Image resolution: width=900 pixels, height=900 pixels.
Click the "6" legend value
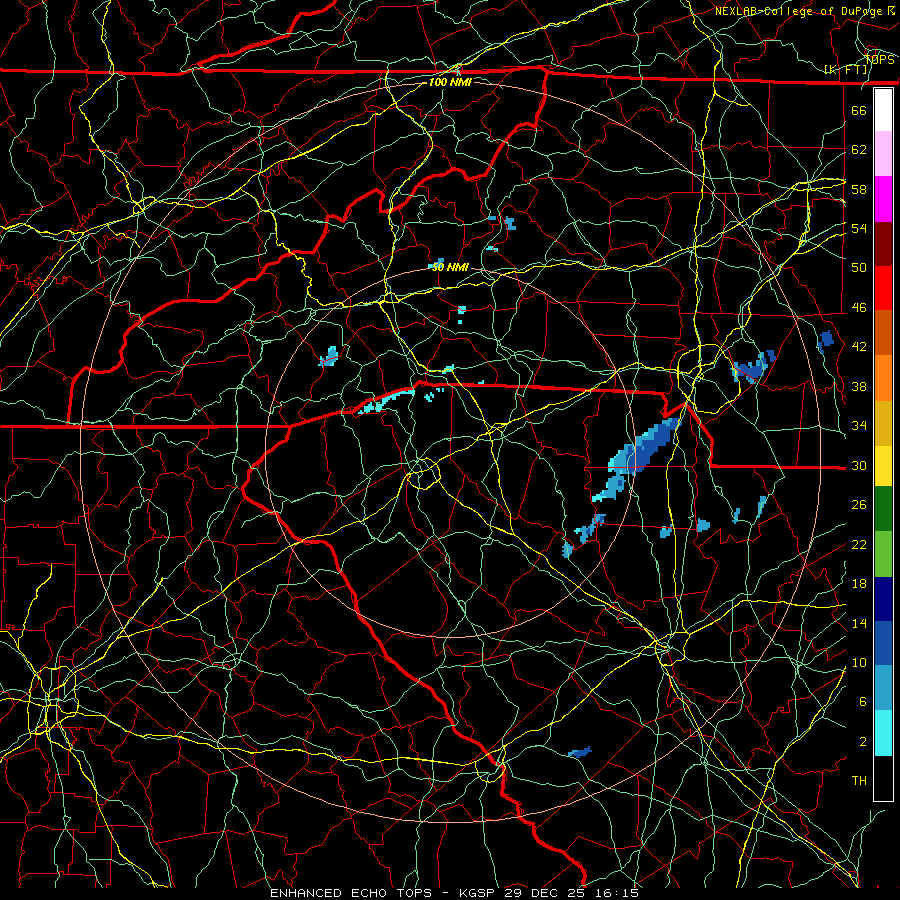(863, 702)
